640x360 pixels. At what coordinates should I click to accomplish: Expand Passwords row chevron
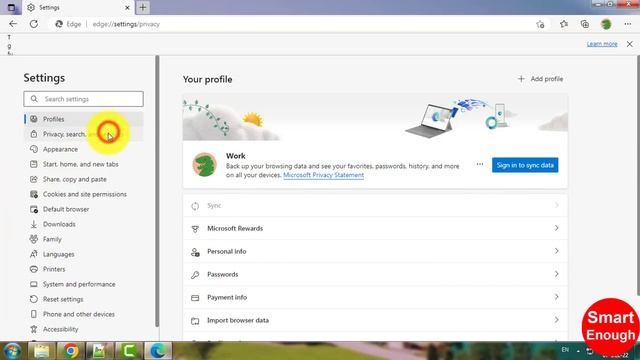click(x=556, y=274)
